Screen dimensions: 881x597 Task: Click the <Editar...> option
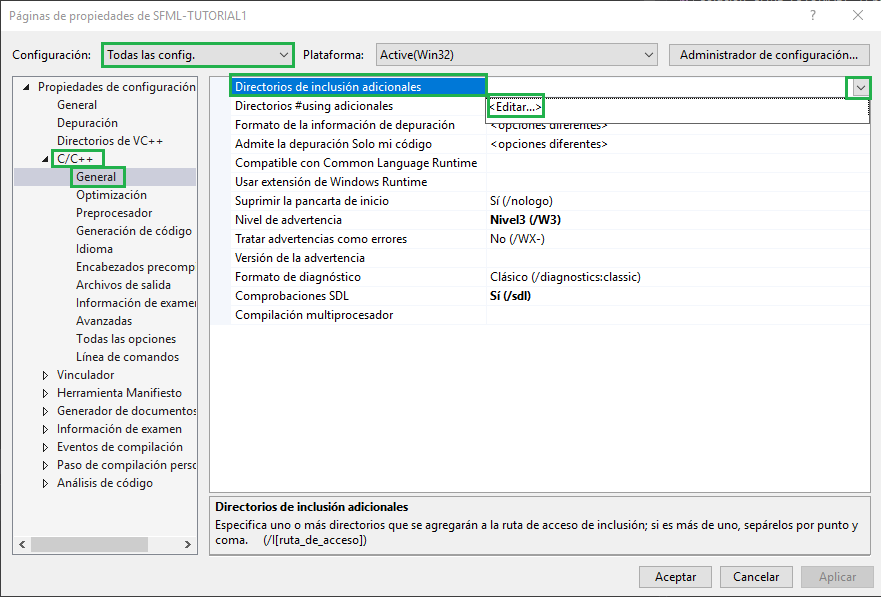tap(515, 105)
